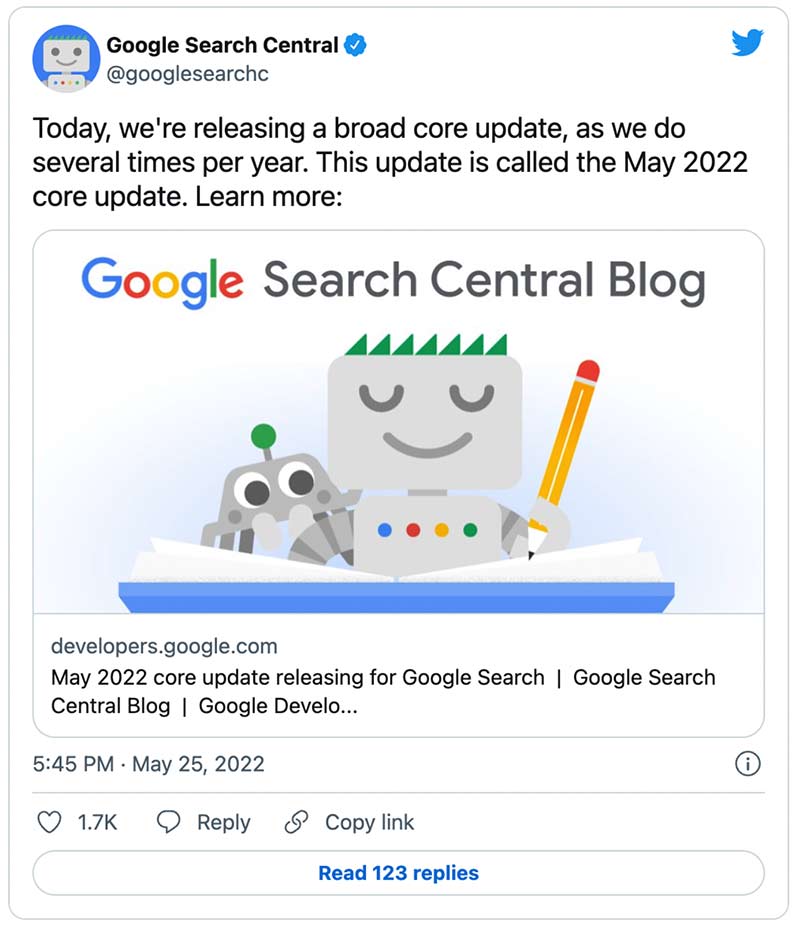Open Read 123 replies
Screen dimensions: 800x929
[399, 873]
